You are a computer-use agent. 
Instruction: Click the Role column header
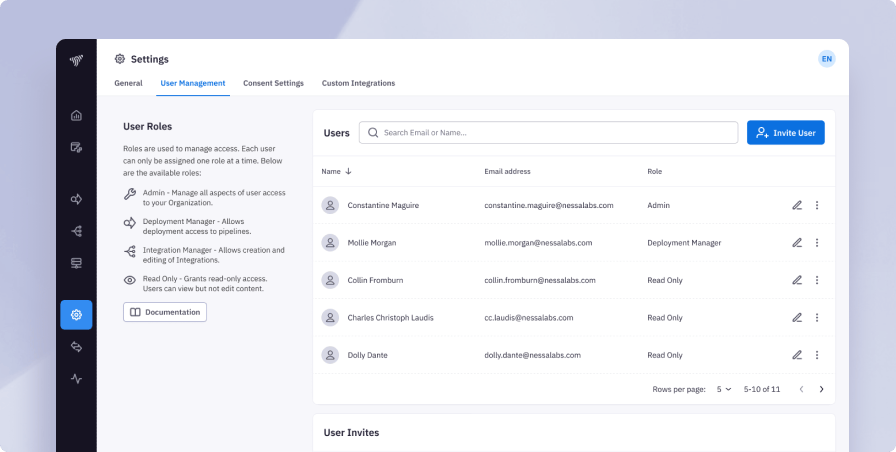tap(654, 171)
